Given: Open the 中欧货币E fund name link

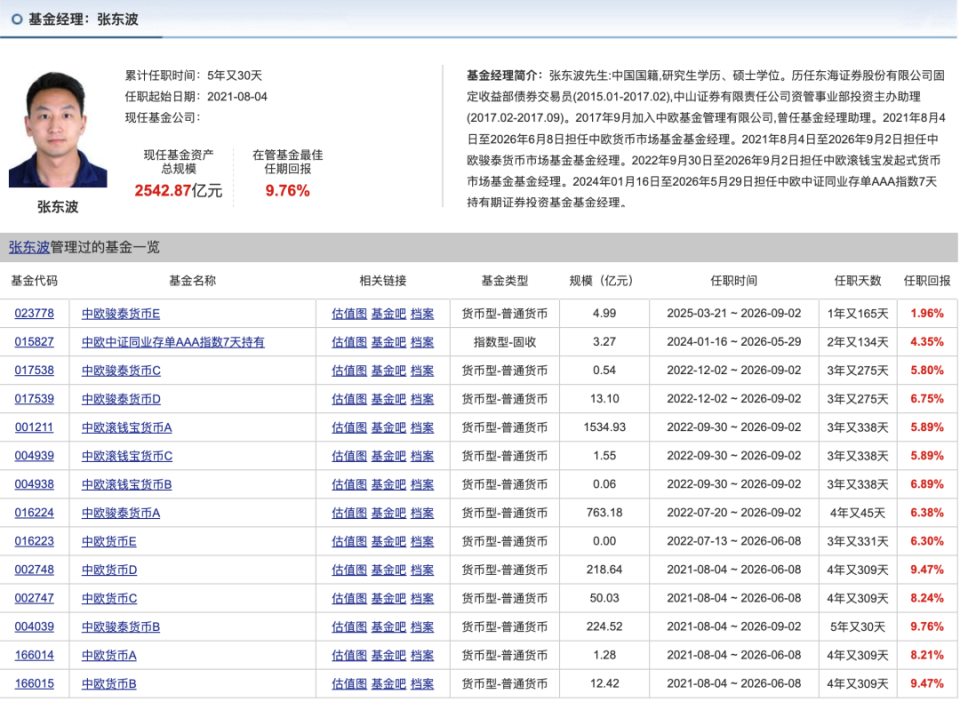Looking at the screenshot, I should click(109, 542).
